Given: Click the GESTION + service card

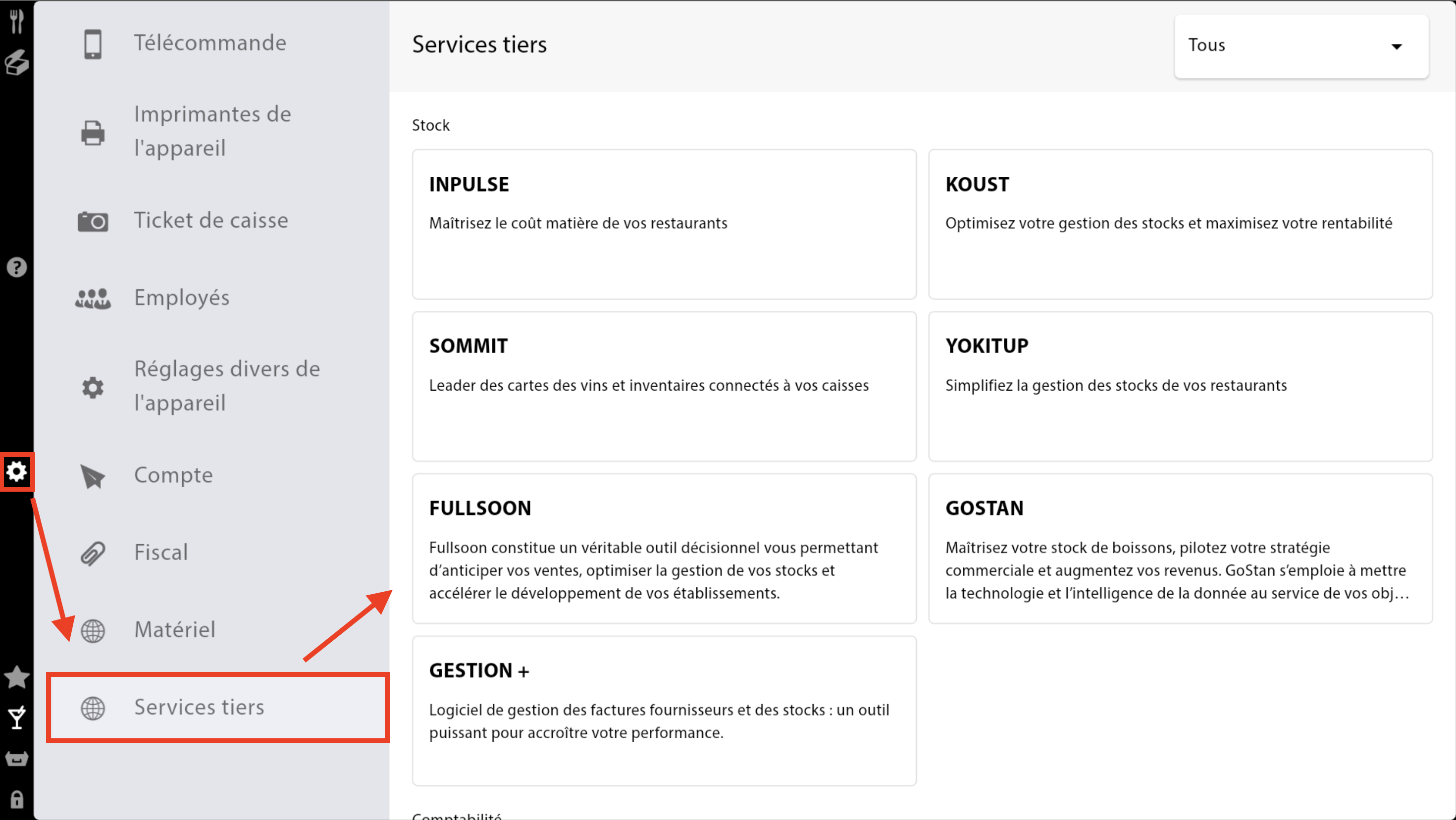Looking at the screenshot, I should (664, 711).
